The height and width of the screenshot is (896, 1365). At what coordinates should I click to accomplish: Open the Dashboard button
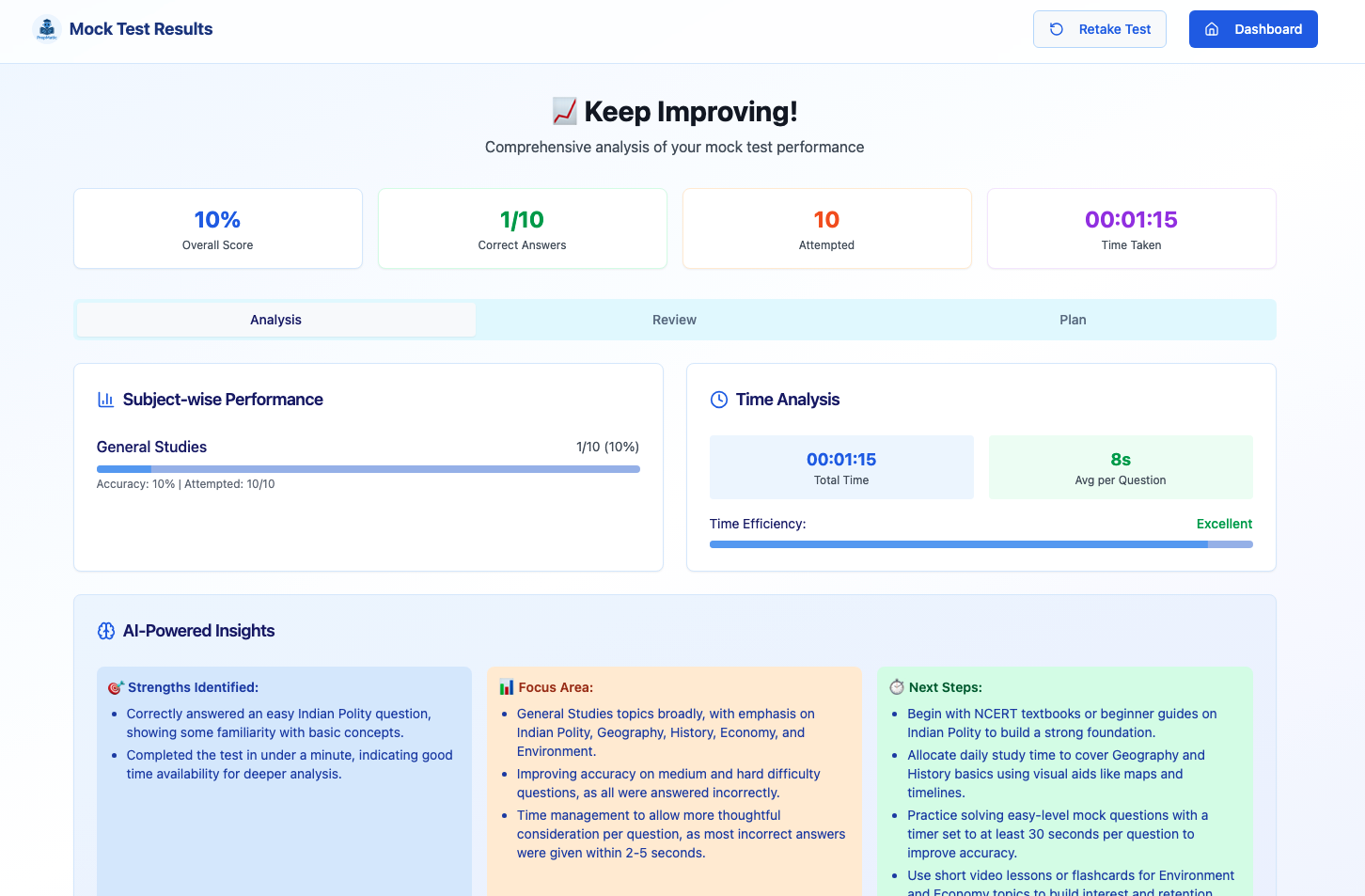click(x=1253, y=29)
